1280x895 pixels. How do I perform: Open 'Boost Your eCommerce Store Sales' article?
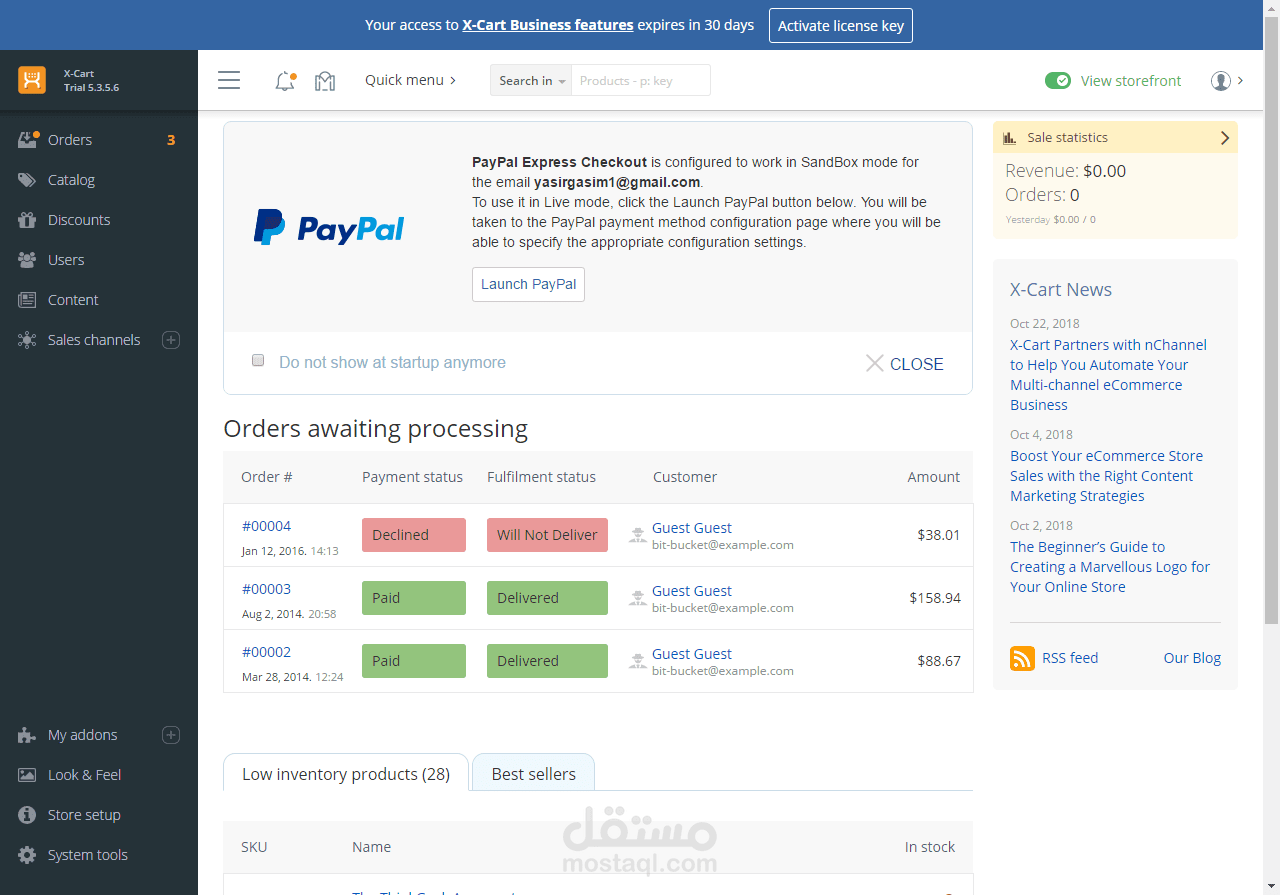coord(1106,476)
